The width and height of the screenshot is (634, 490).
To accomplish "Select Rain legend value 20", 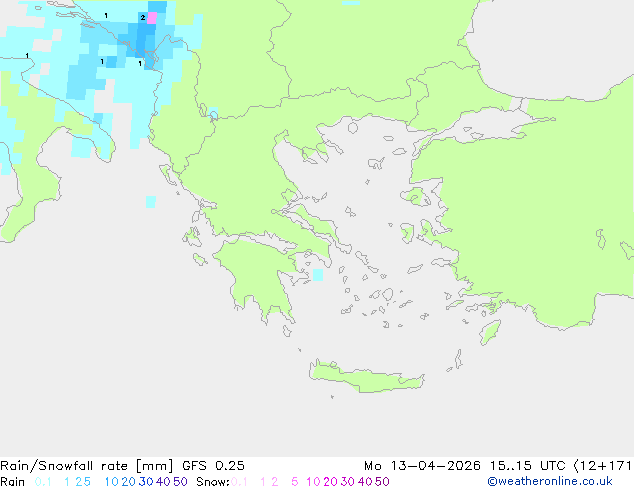I will pyautogui.click(x=128, y=482).
